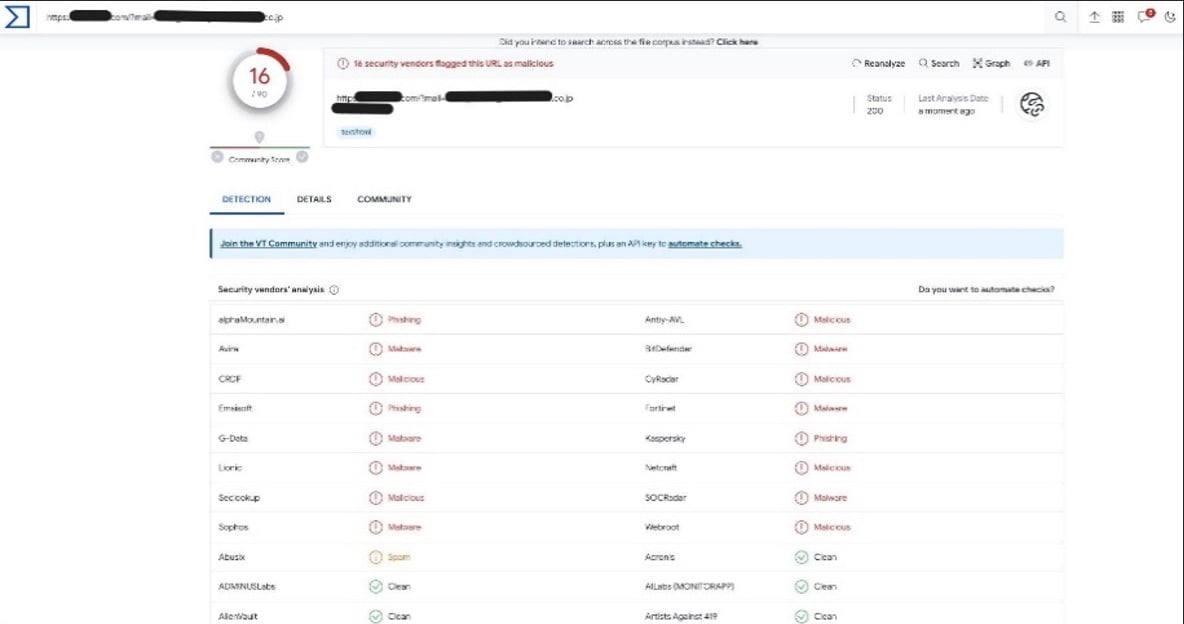
Task: Open the 'automate checks' link in banner
Action: [x=705, y=244]
